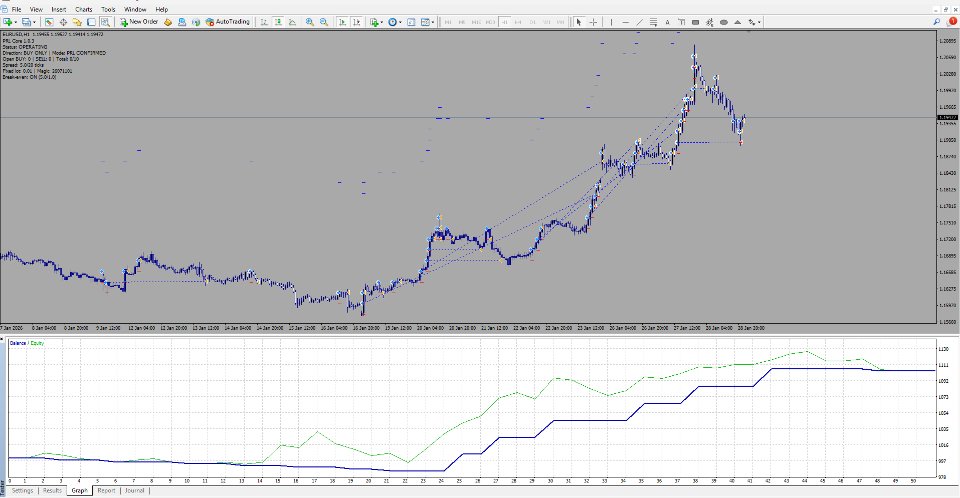Expand the Profiles dropdown arrow
The height and width of the screenshot is (498, 960).
tap(34, 22)
